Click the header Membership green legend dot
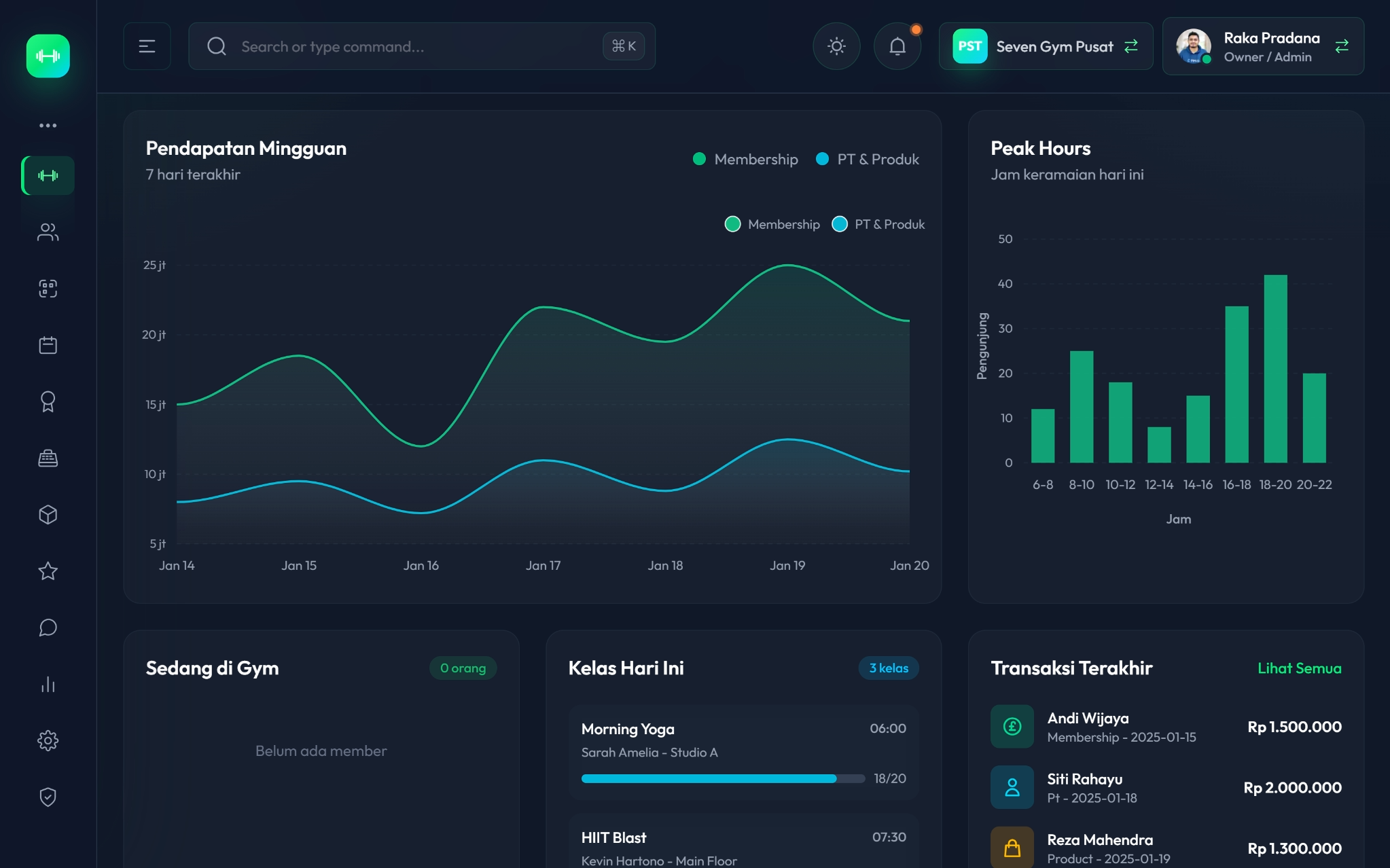Image resolution: width=1390 pixels, height=868 pixels. [x=699, y=159]
